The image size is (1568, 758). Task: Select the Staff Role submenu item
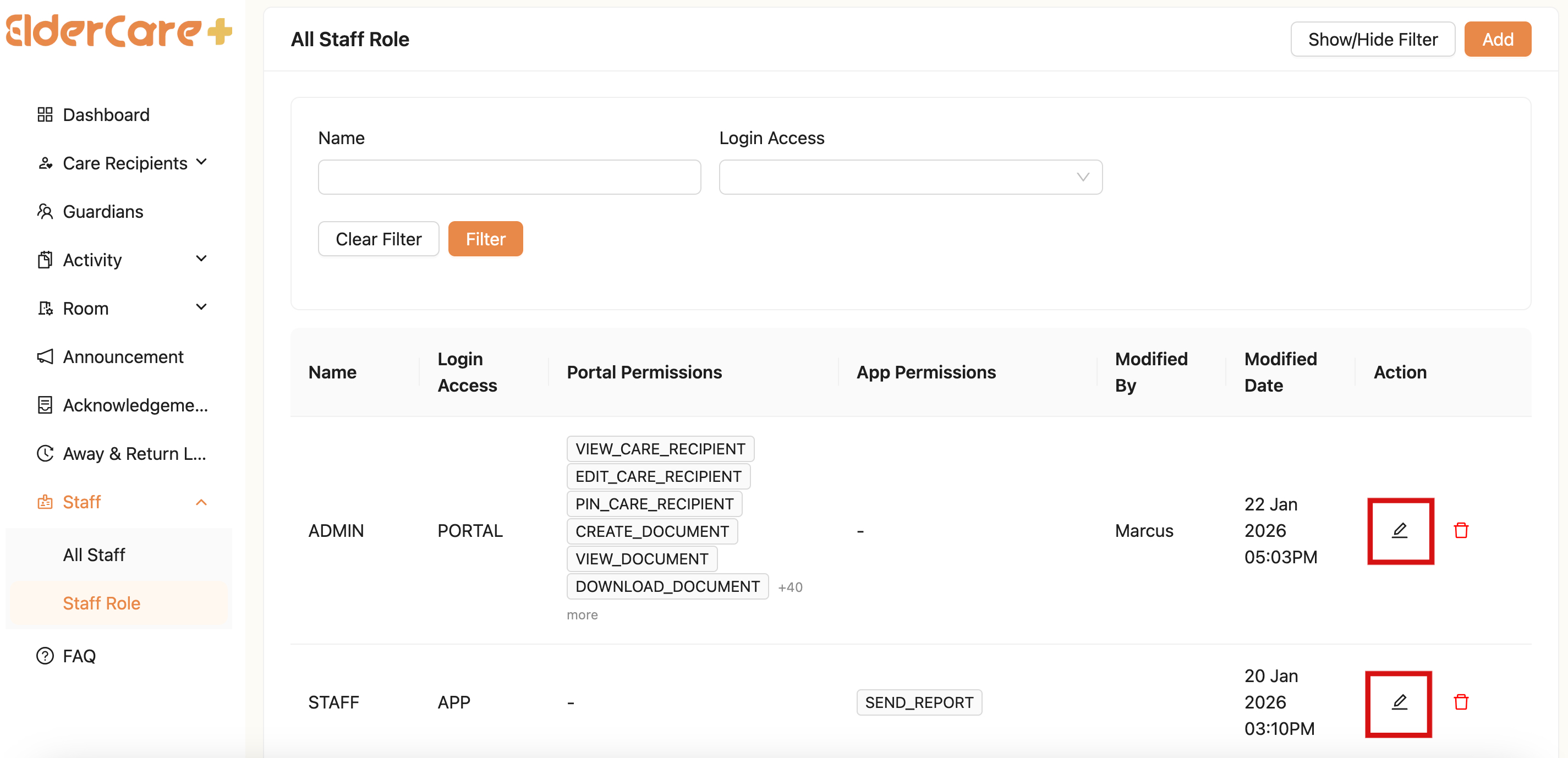102,603
